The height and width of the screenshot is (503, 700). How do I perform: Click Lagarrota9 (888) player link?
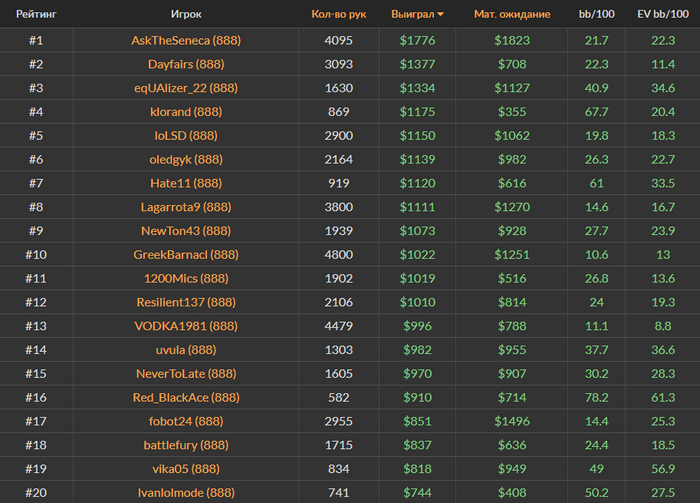pyautogui.click(x=186, y=207)
